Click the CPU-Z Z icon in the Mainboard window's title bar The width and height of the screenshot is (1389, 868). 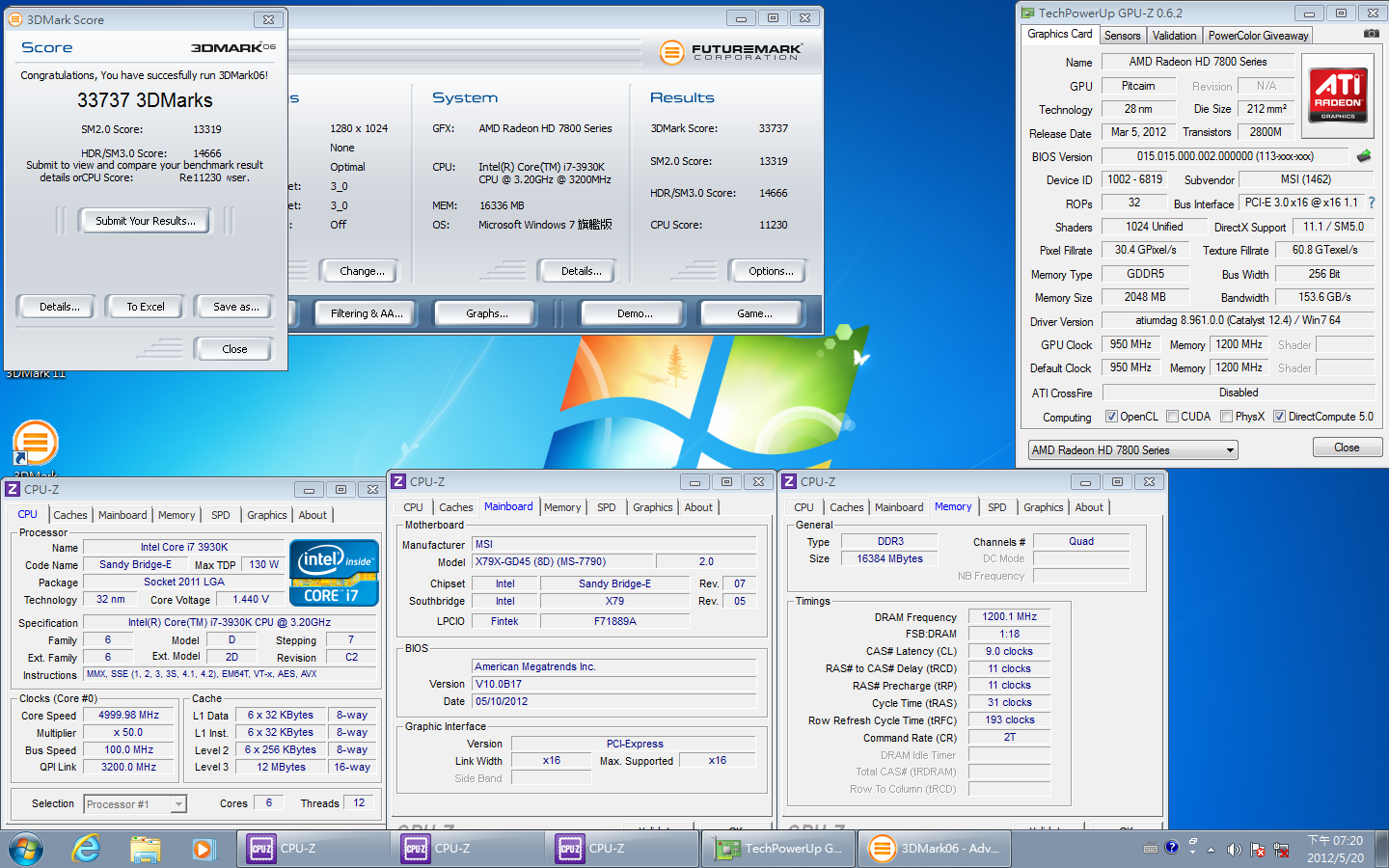[x=398, y=481]
